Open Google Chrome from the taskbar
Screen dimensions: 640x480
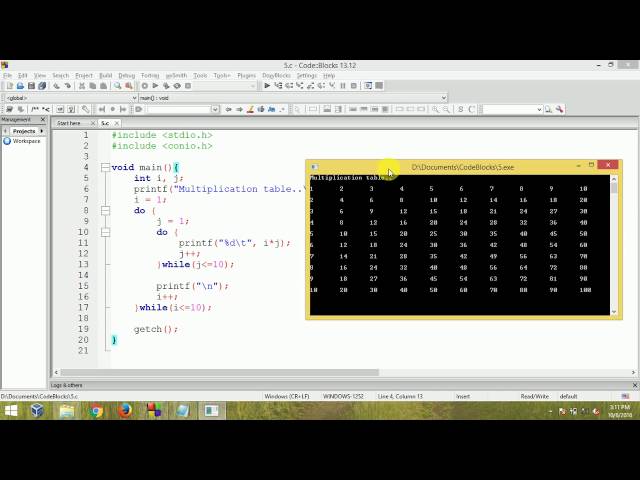tap(96, 411)
